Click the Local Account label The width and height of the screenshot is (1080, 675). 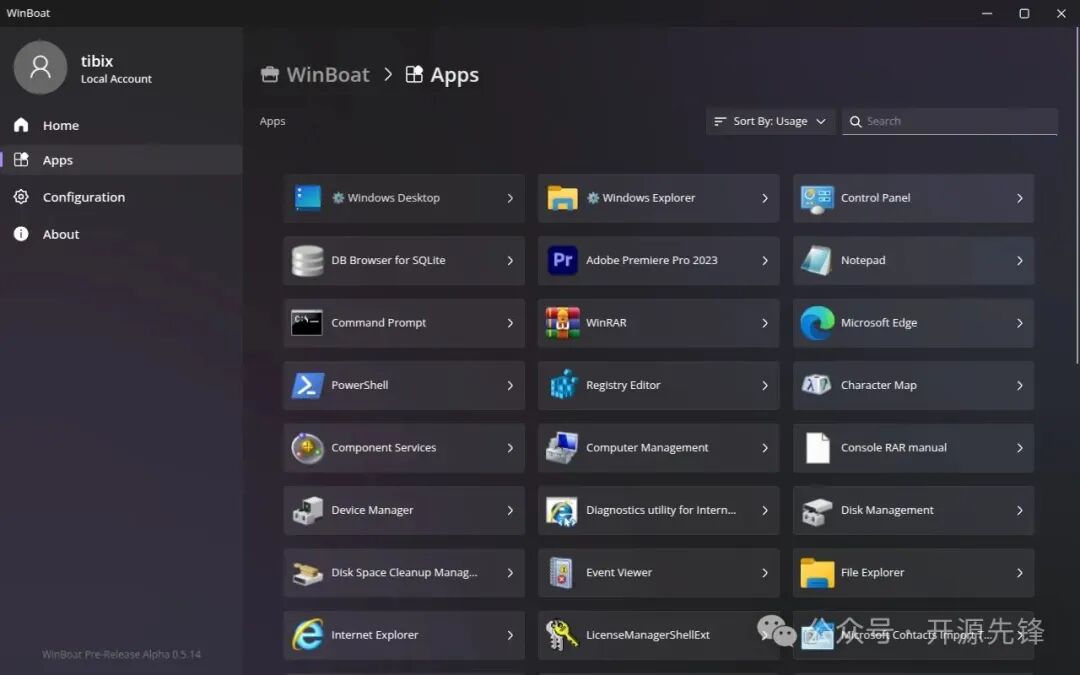[x=116, y=79]
